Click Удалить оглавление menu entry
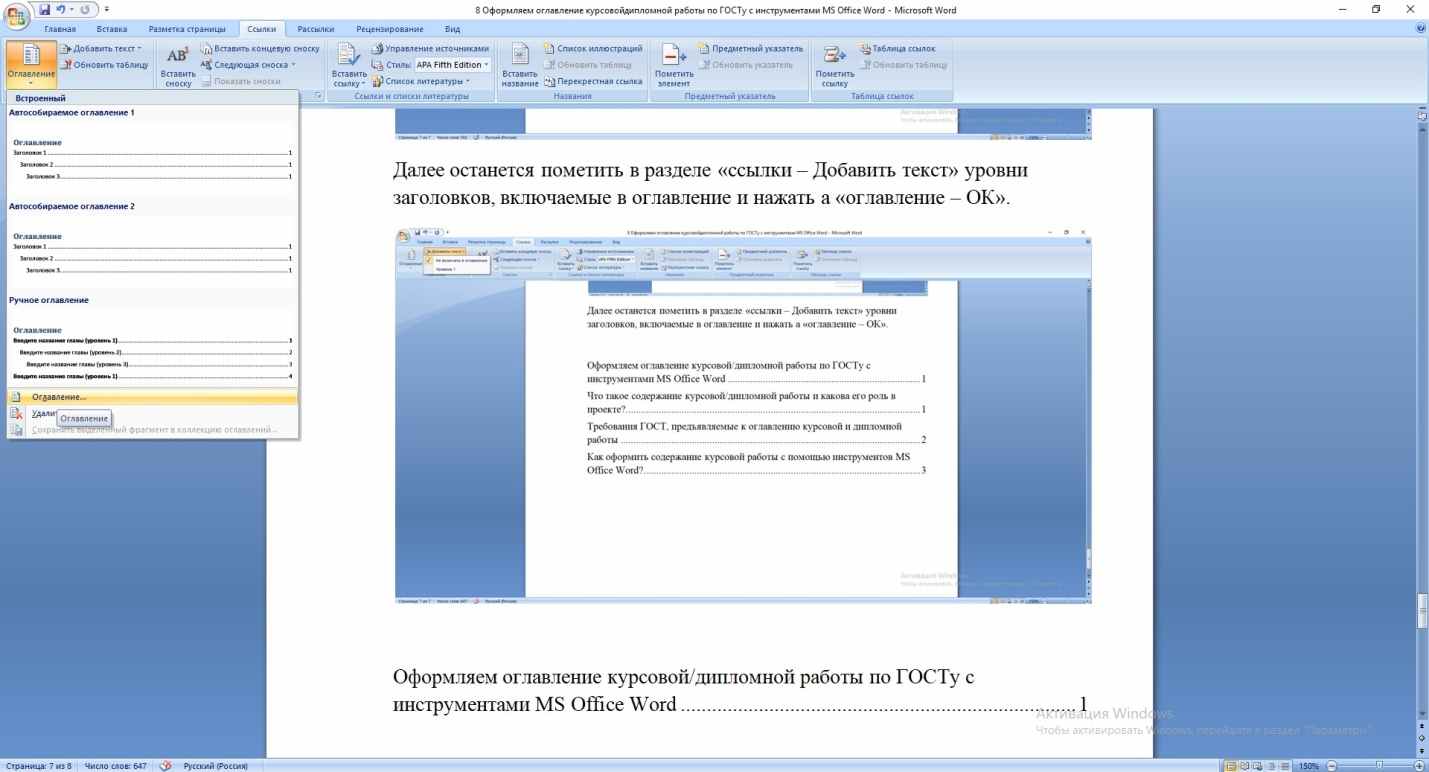The height and width of the screenshot is (772, 1429). point(152,413)
